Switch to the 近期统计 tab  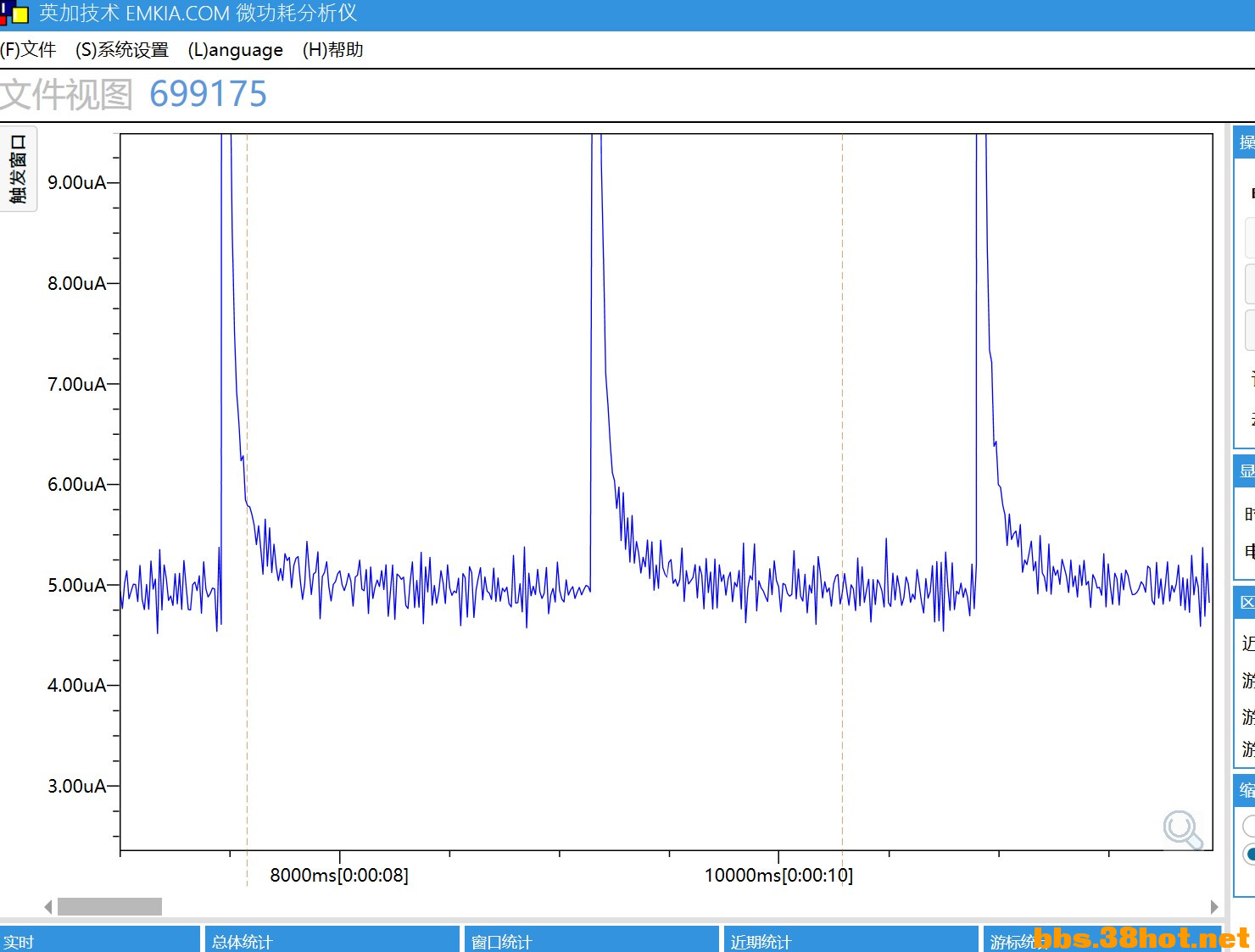pos(851,939)
